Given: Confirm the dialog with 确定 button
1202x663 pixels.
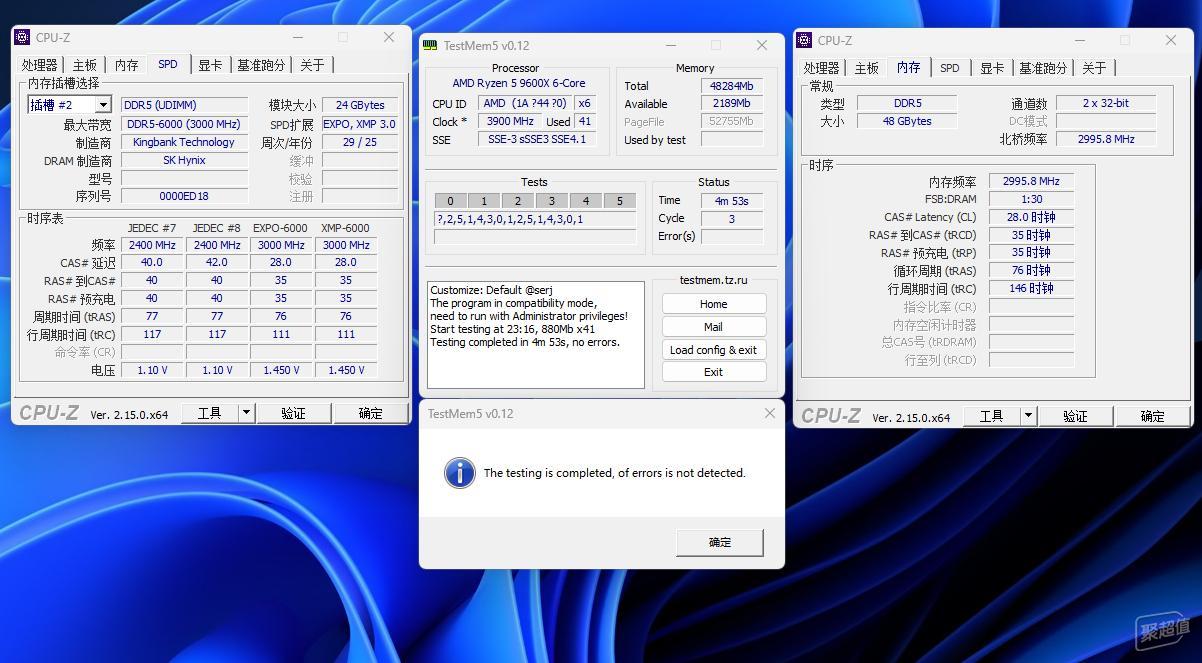Looking at the screenshot, I should point(720,542).
